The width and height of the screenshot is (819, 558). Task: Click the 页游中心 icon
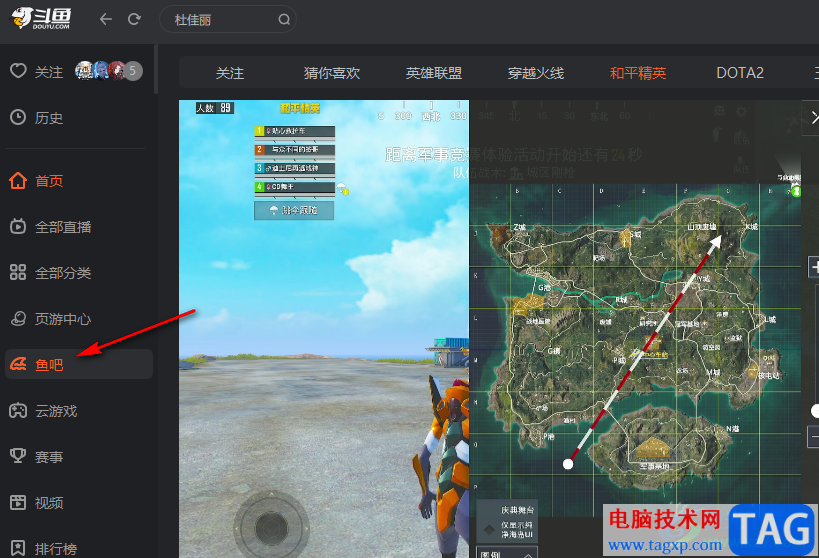pyautogui.click(x=18, y=318)
